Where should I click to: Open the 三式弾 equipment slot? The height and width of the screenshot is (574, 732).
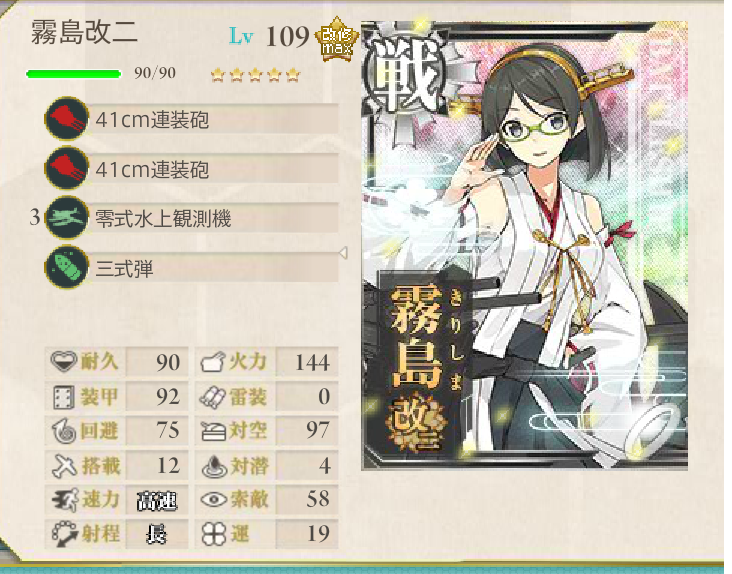pyautogui.click(x=213, y=267)
